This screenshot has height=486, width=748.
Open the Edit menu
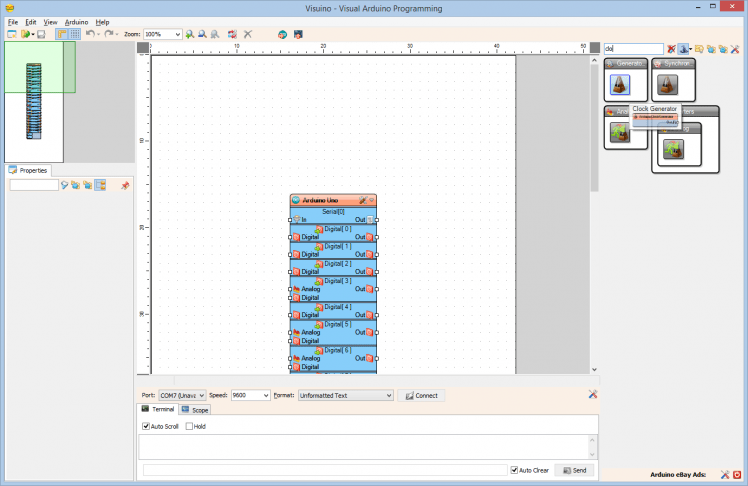(31, 22)
